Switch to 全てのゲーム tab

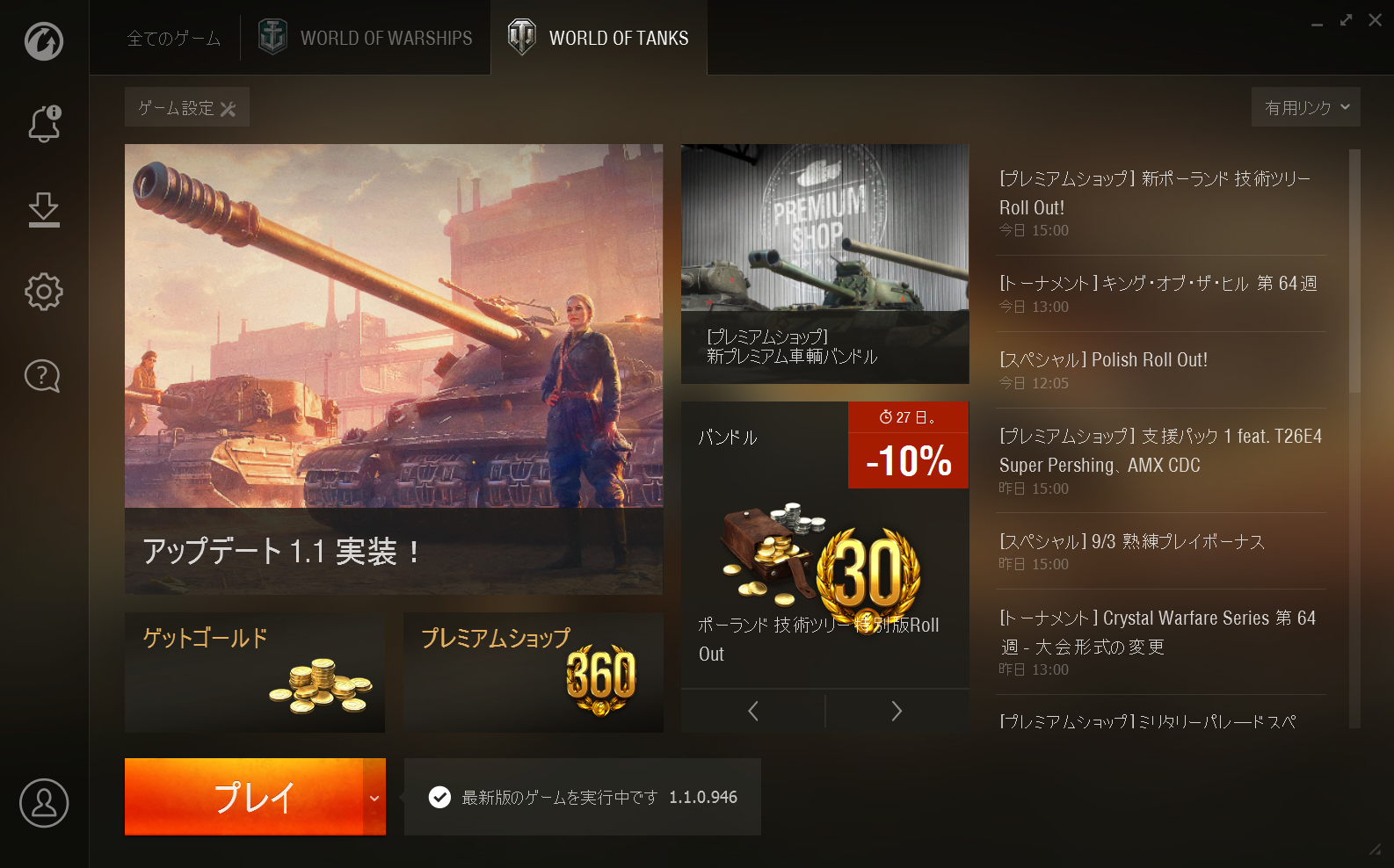(174, 38)
